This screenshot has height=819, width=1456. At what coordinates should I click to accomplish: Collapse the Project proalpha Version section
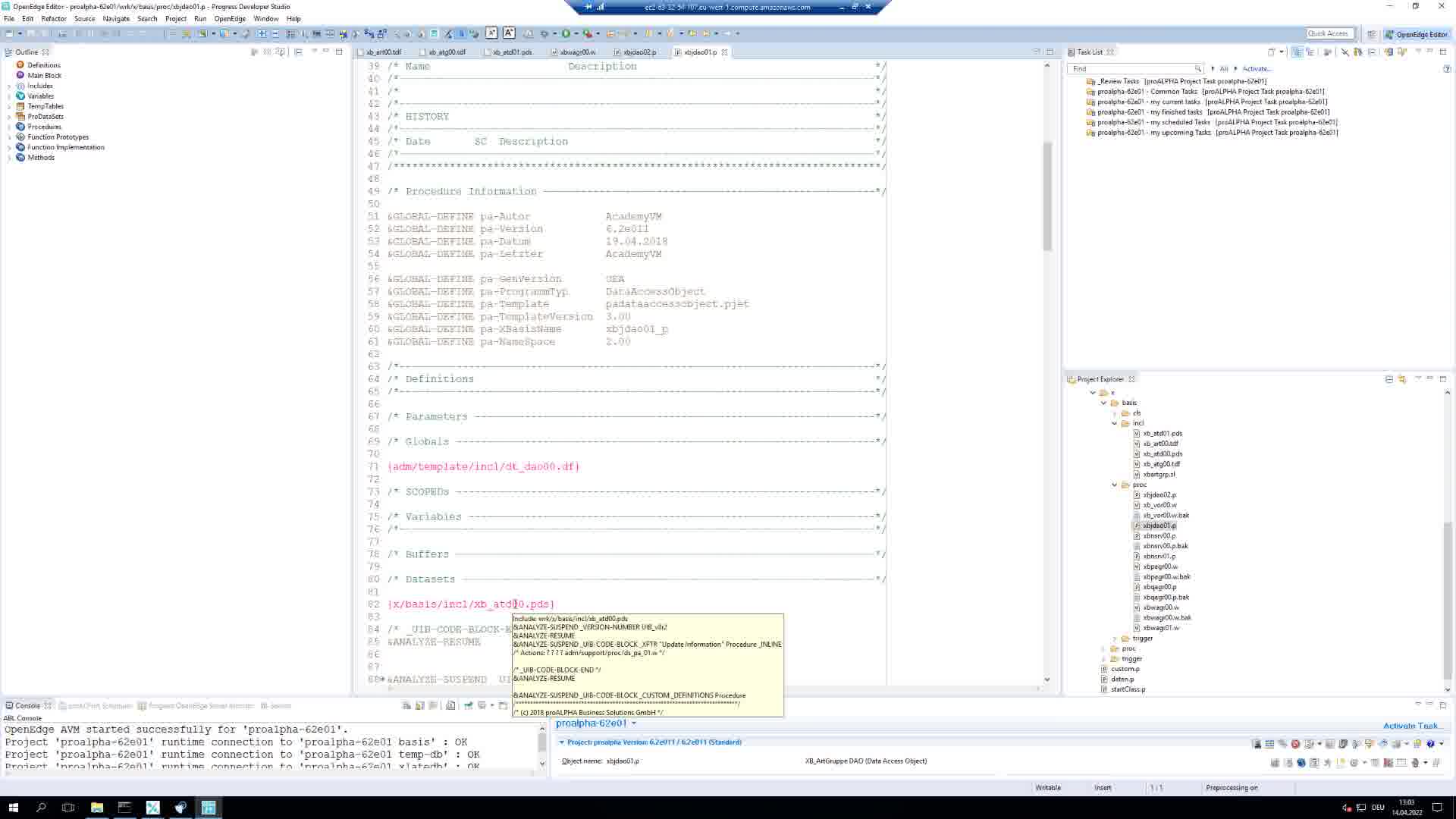[x=562, y=742]
